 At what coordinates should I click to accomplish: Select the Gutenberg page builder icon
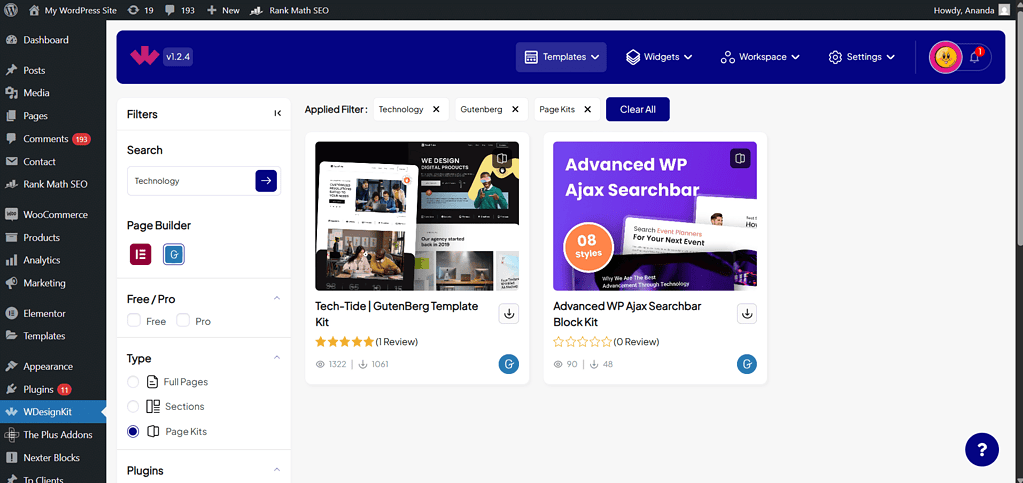tap(173, 254)
